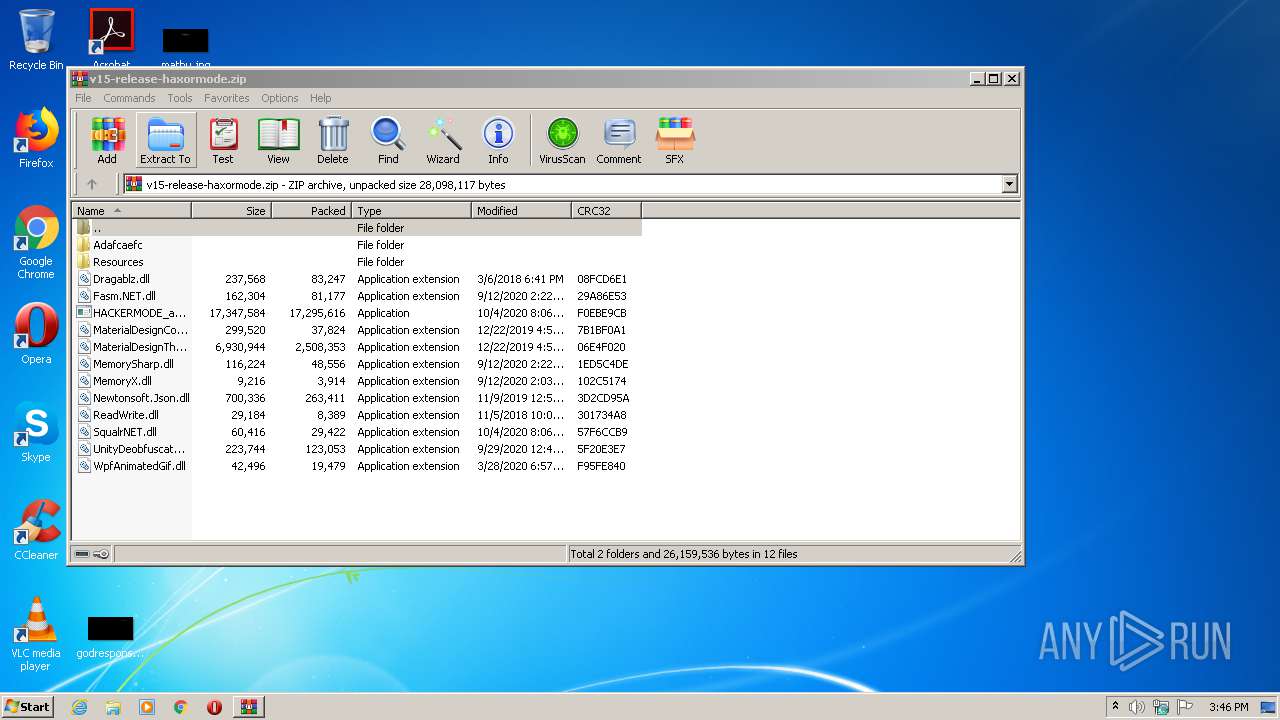1280x720 pixels.
Task: Click the Start button
Action: 27,706
